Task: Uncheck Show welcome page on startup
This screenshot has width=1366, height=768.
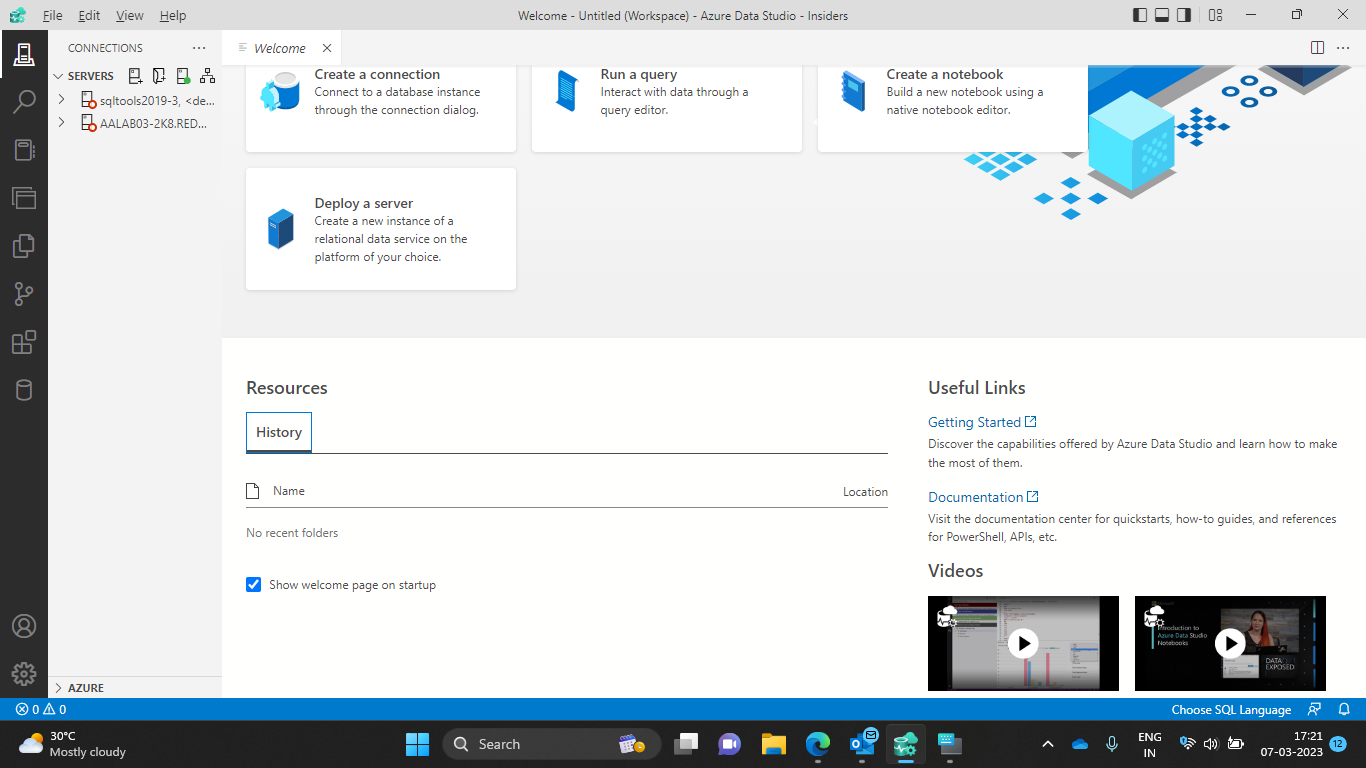Action: [x=253, y=584]
